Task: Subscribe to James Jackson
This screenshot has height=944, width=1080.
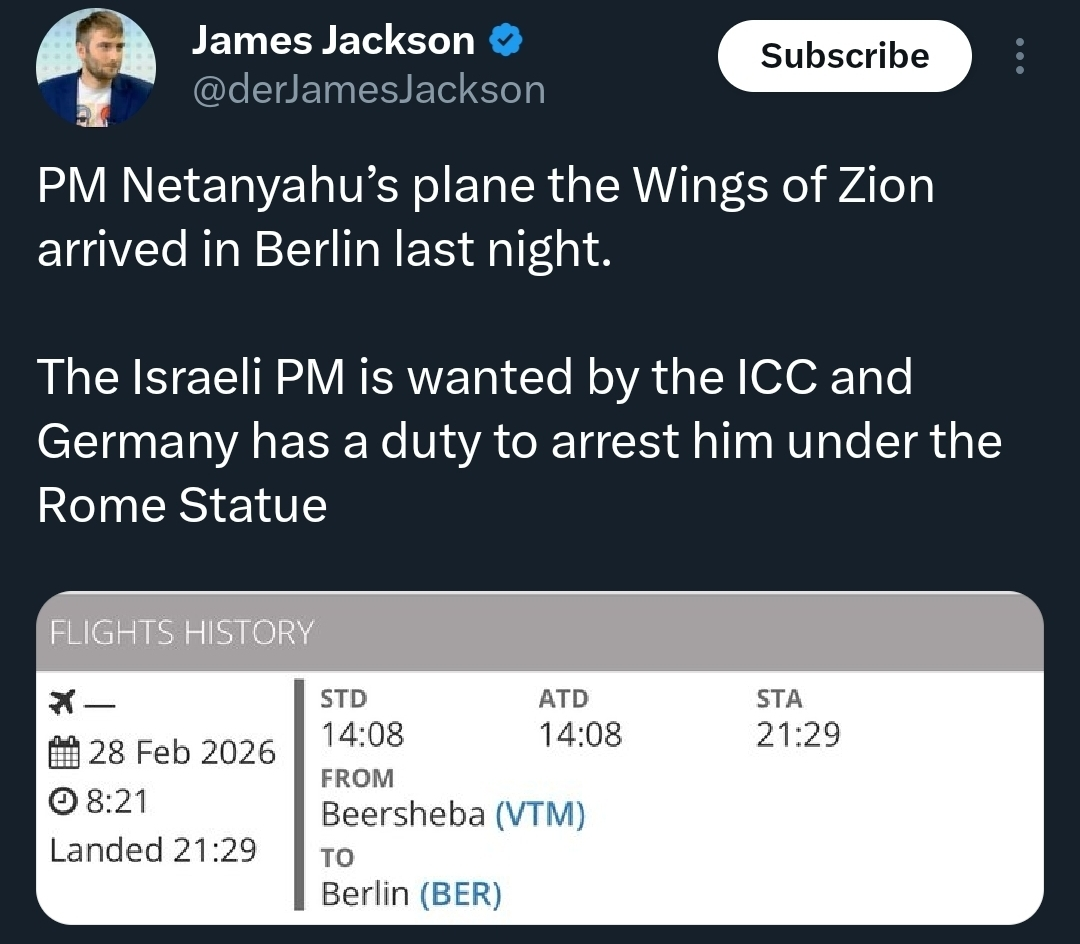Action: [x=844, y=56]
